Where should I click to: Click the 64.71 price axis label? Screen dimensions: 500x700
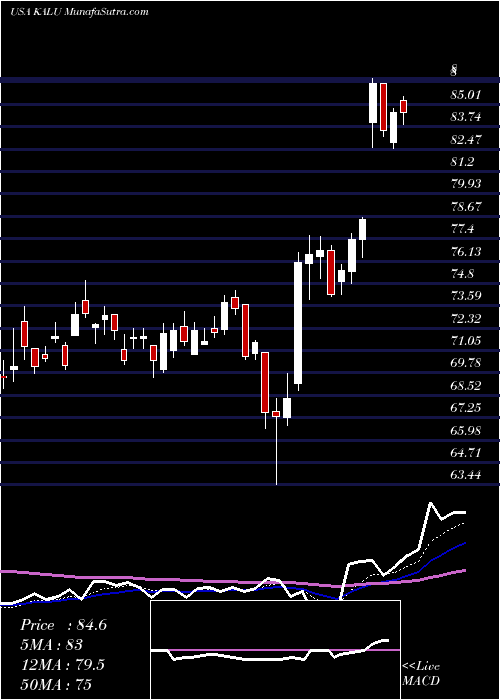466,453
